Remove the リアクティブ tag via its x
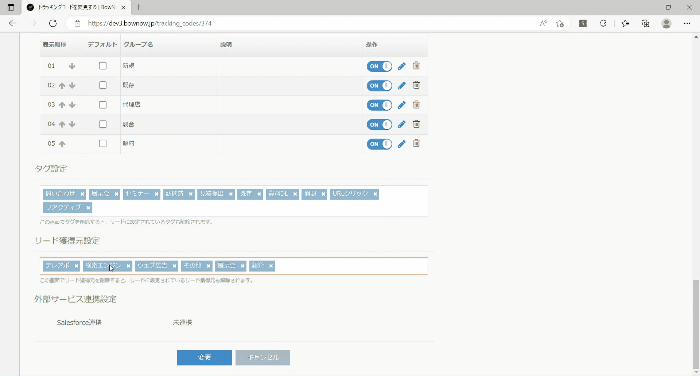Viewport: 700px width, 376px height. (88, 208)
